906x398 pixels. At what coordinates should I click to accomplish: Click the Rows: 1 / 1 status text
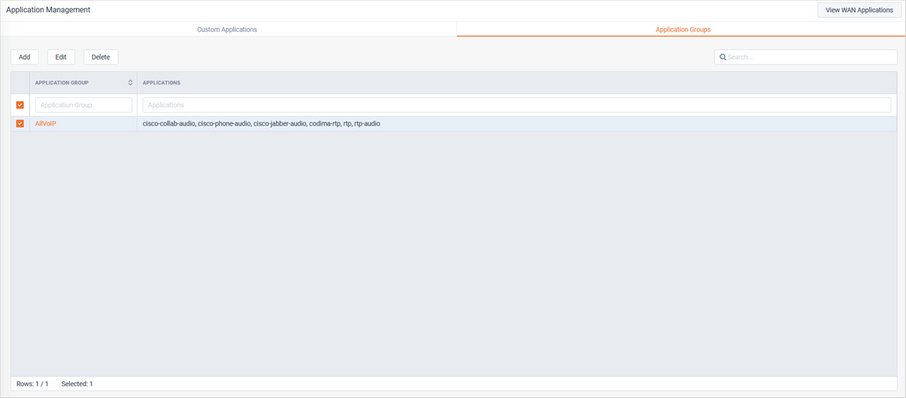32,384
